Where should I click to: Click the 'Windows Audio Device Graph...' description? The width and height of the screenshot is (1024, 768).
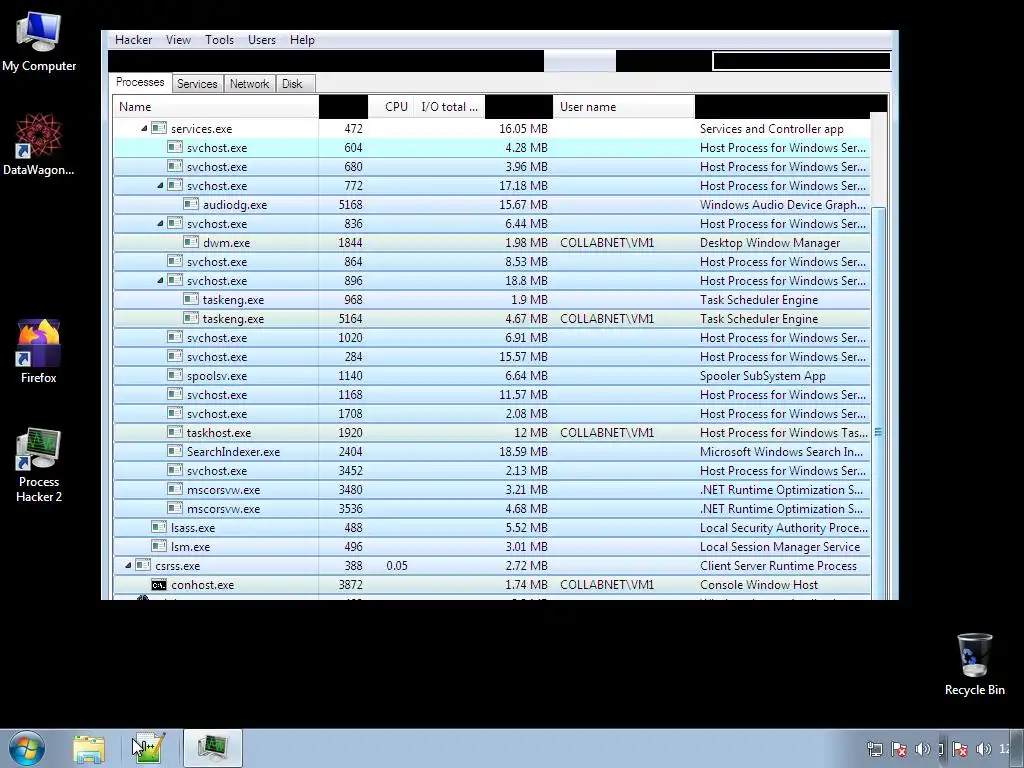click(x=783, y=205)
